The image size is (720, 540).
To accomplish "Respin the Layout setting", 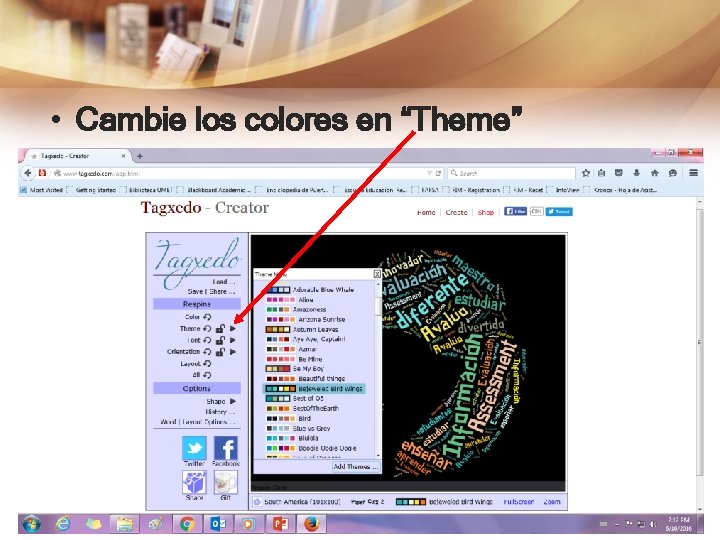I will [x=208, y=363].
